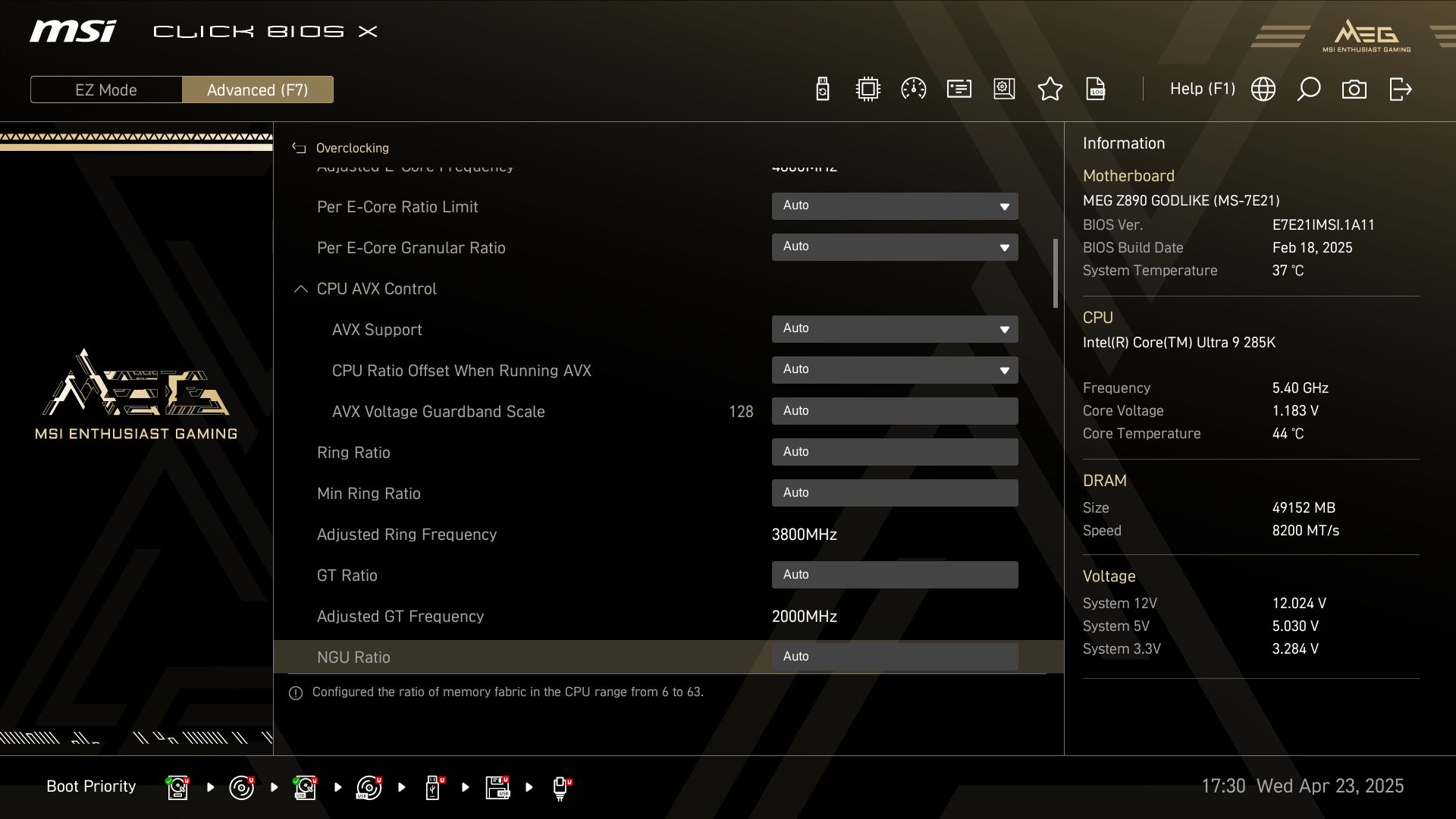This screenshot has width=1456, height=819.
Task: Open the AVX Support dropdown
Action: [x=895, y=329]
